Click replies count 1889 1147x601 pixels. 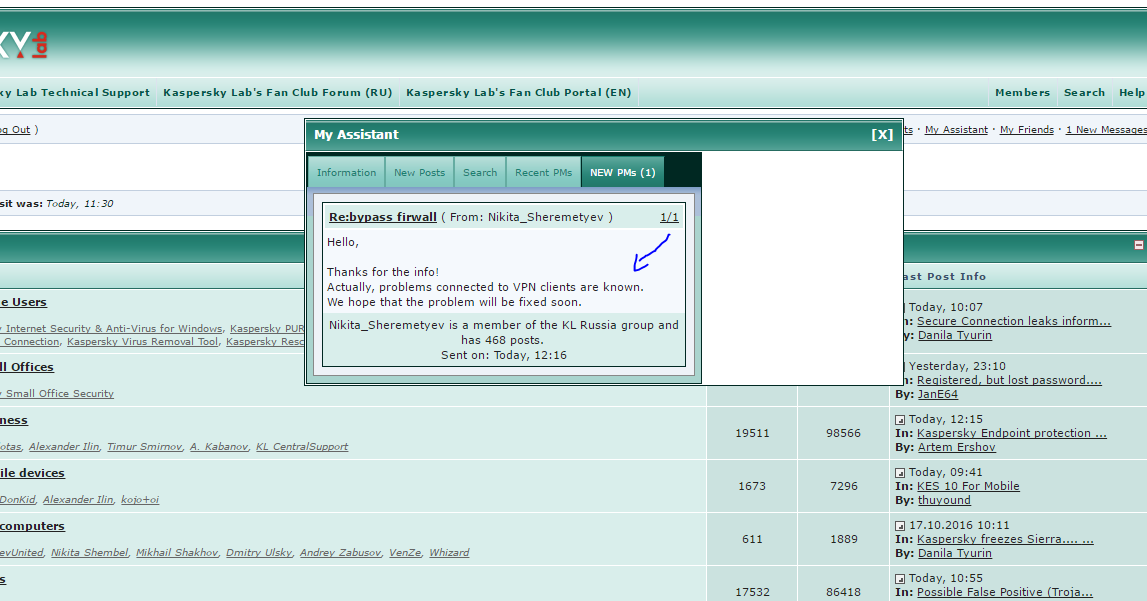[843, 539]
